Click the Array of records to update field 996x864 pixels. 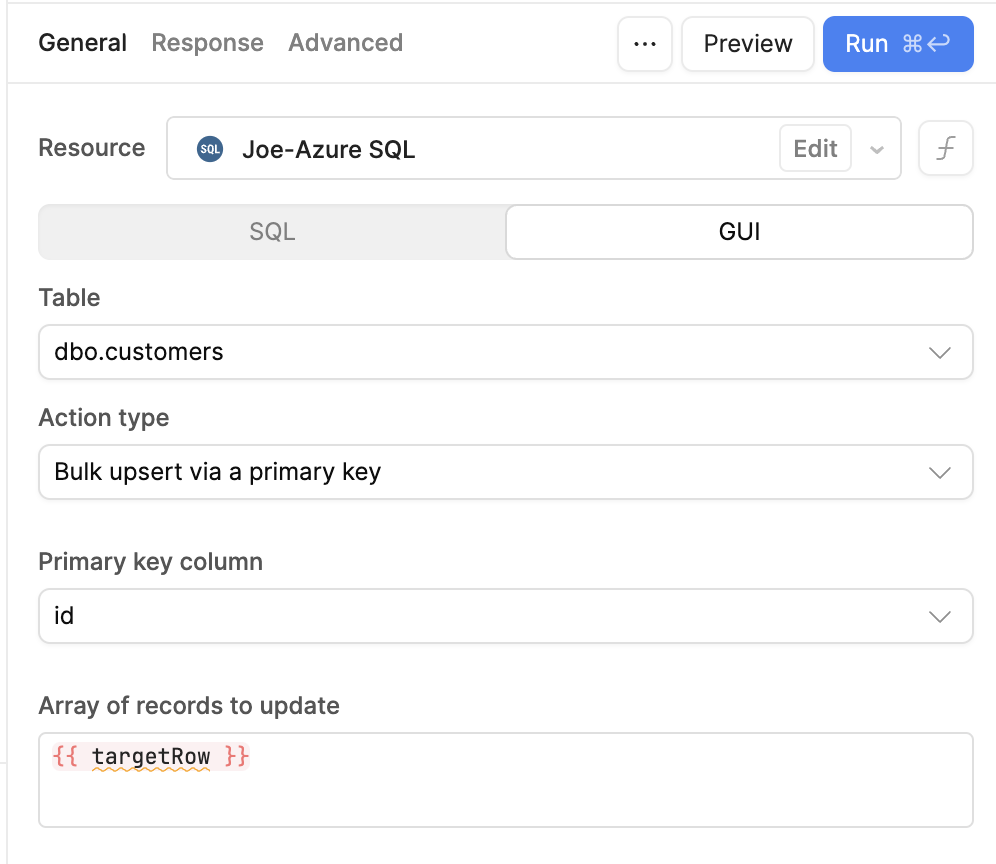click(x=506, y=780)
